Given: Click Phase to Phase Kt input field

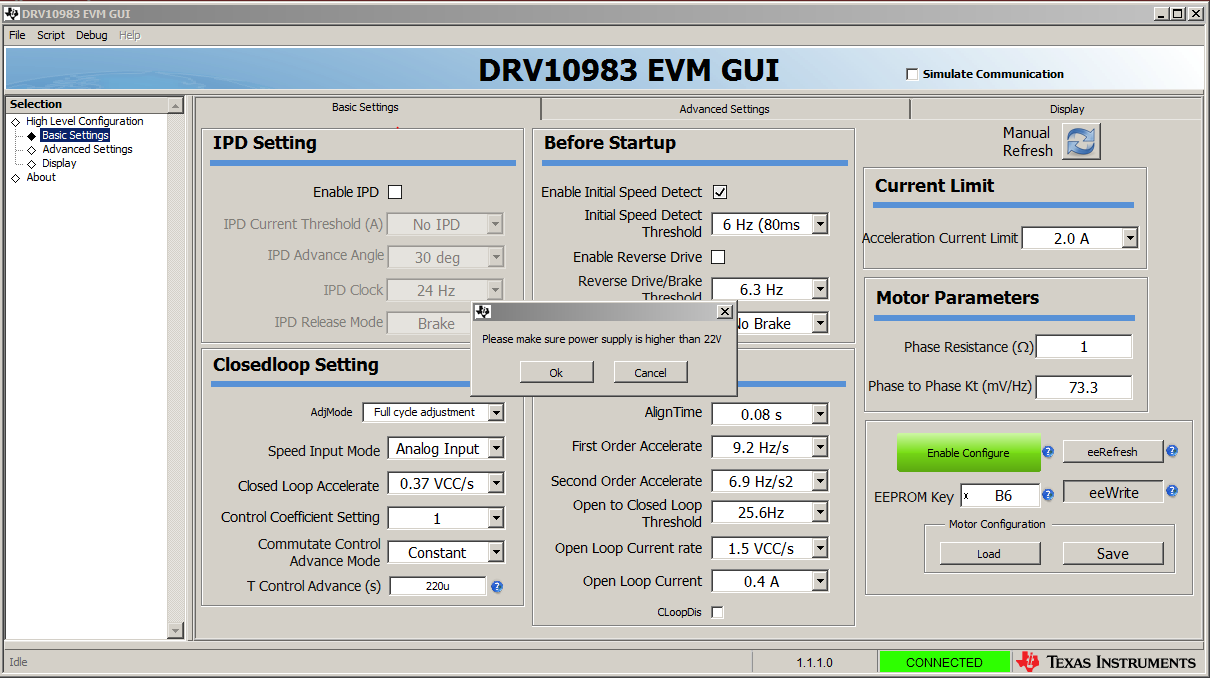Looking at the screenshot, I should 1084,387.
